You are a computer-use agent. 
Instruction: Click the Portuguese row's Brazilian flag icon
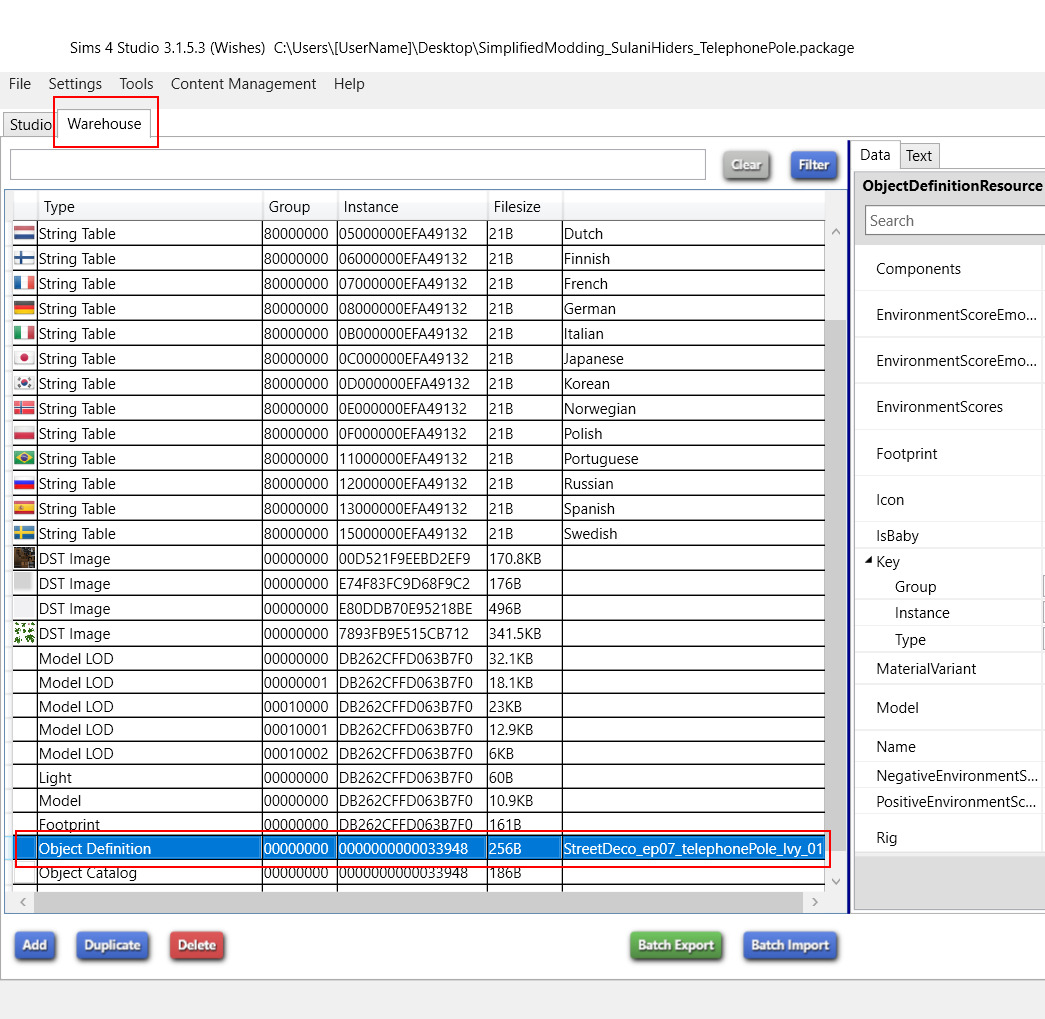coord(24,458)
